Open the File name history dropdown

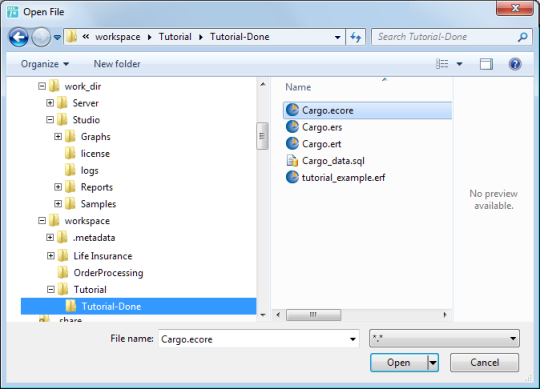(352, 339)
